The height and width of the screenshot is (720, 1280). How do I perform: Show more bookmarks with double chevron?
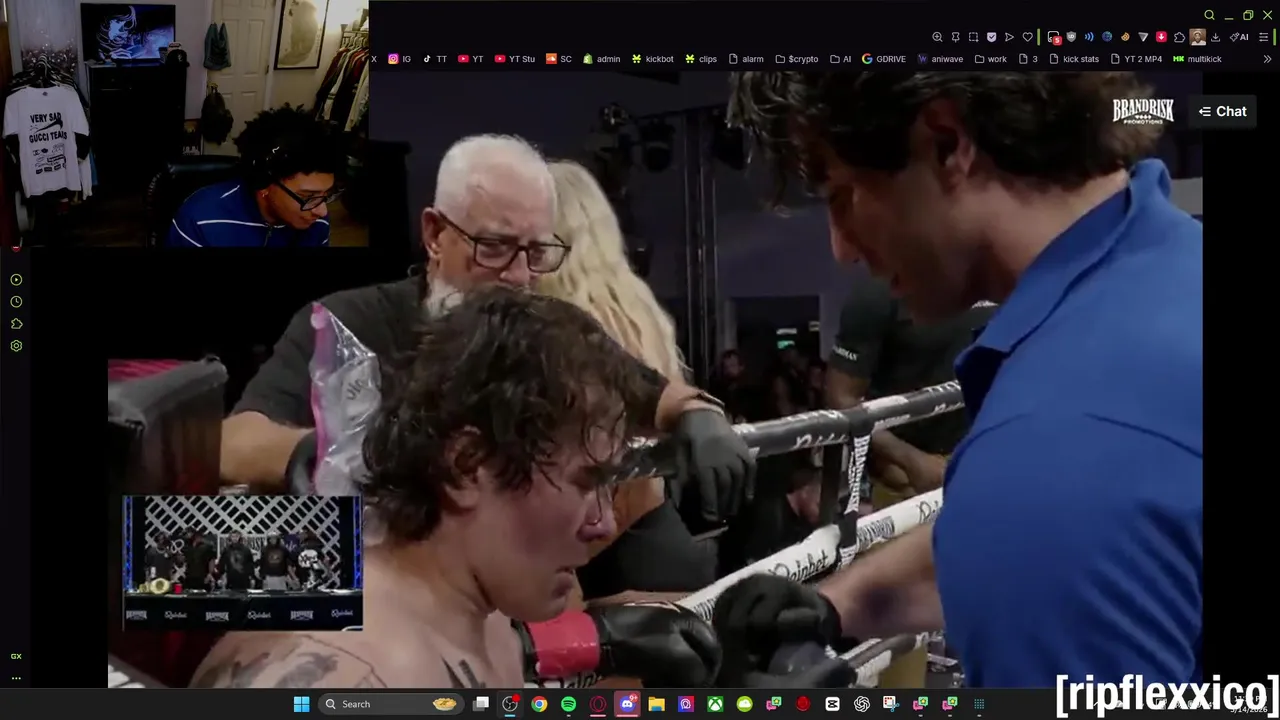coord(1267,59)
